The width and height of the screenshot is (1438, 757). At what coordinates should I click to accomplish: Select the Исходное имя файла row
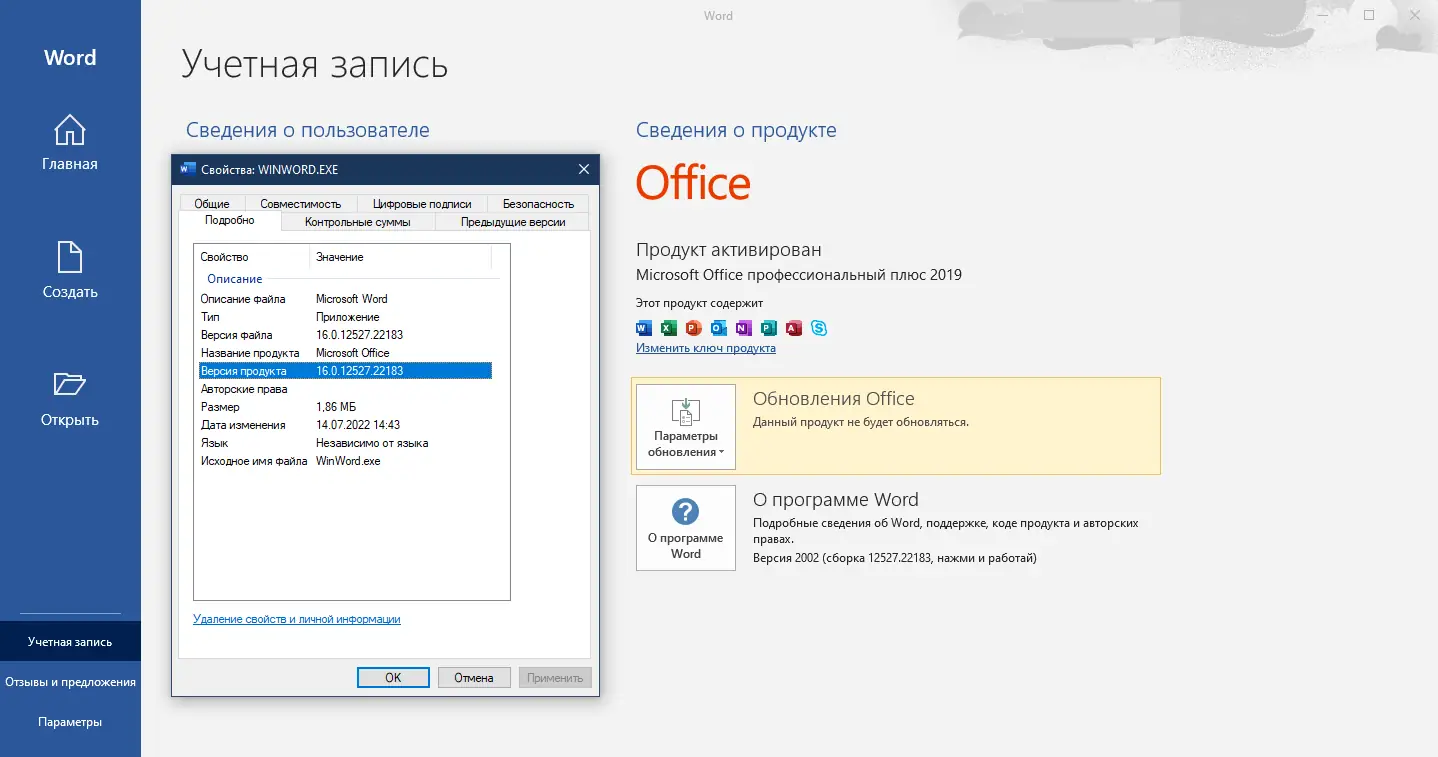click(x=345, y=461)
